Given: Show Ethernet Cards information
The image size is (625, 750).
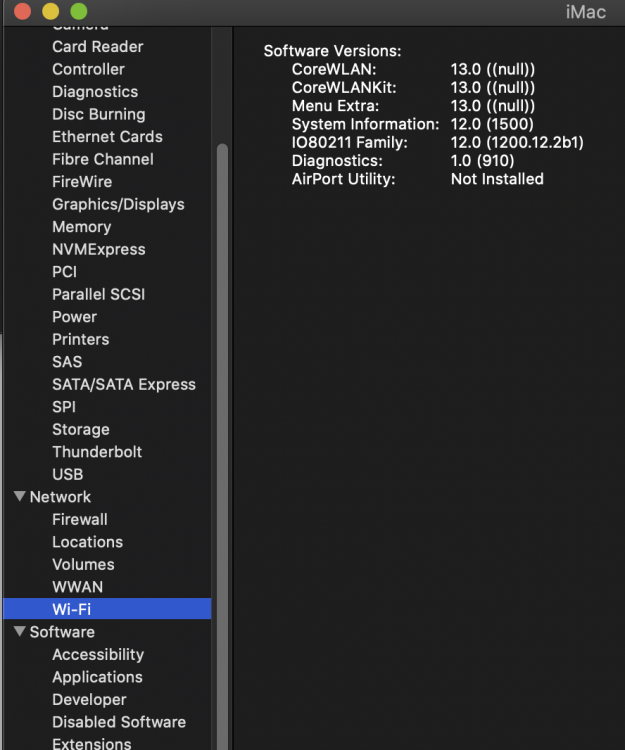Looking at the screenshot, I should coord(107,137).
